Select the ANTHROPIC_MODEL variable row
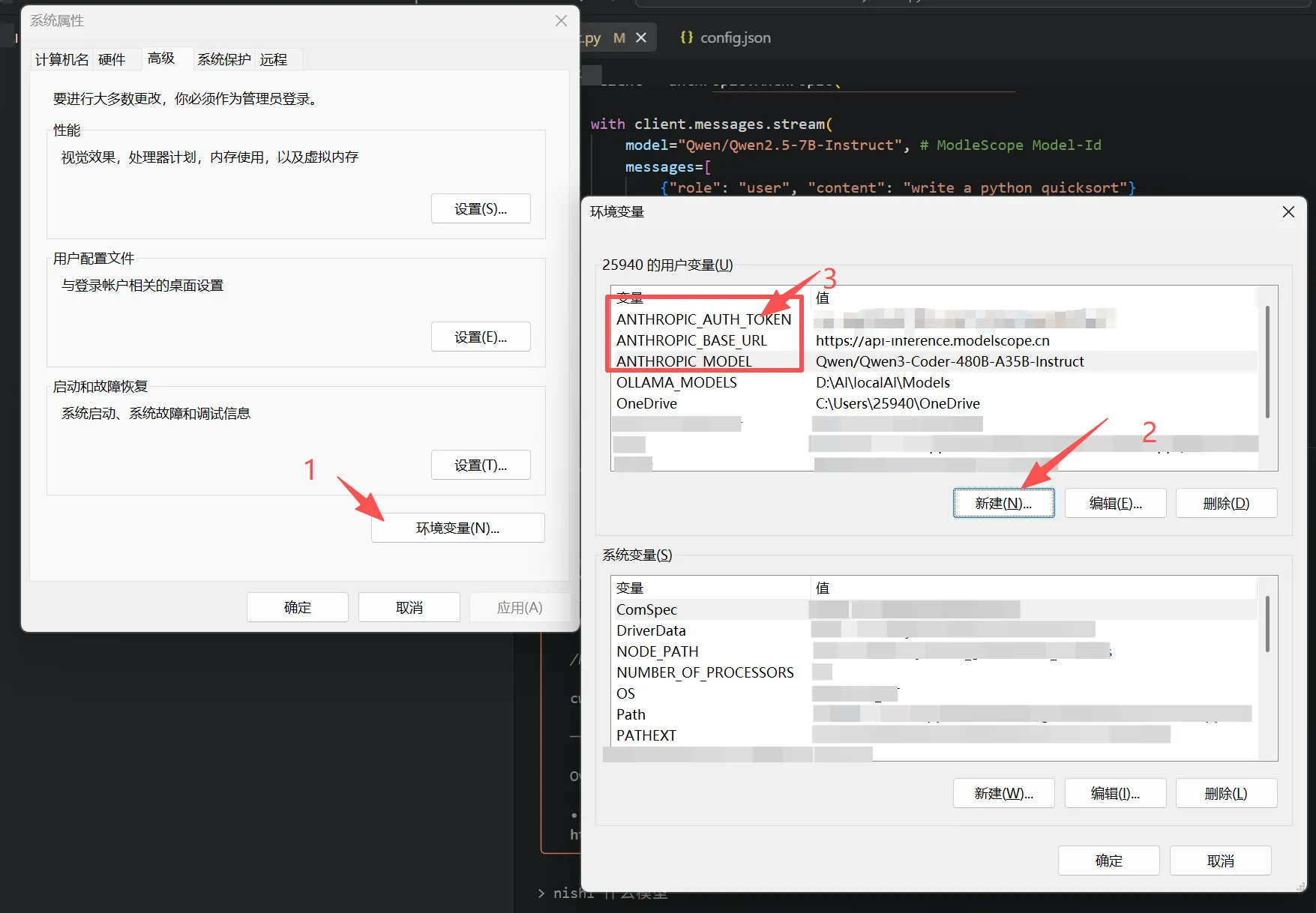Screen dimensions: 1316x913 click(934, 361)
